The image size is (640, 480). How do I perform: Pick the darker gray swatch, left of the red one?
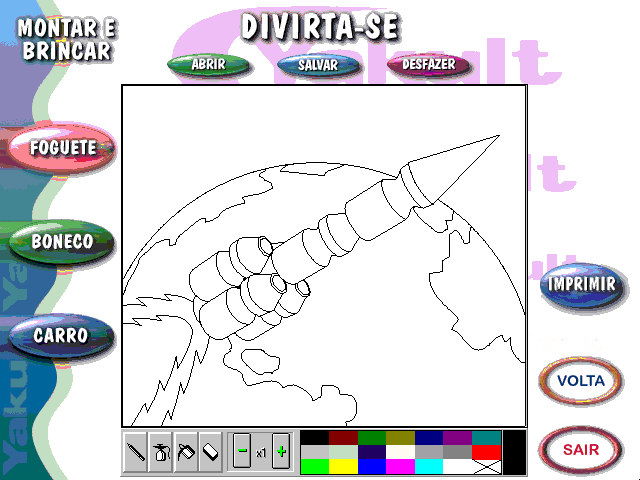[458, 452]
